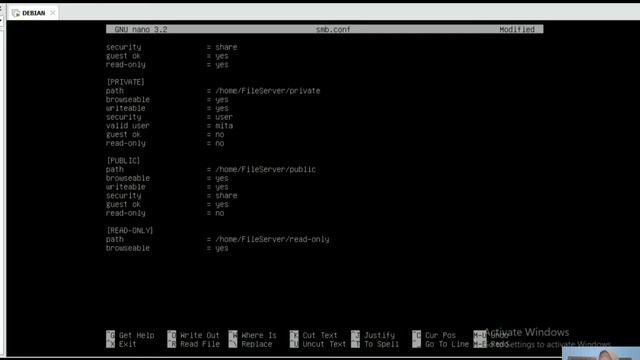
Task: Click the Replace shortcut label
Action: point(257,344)
